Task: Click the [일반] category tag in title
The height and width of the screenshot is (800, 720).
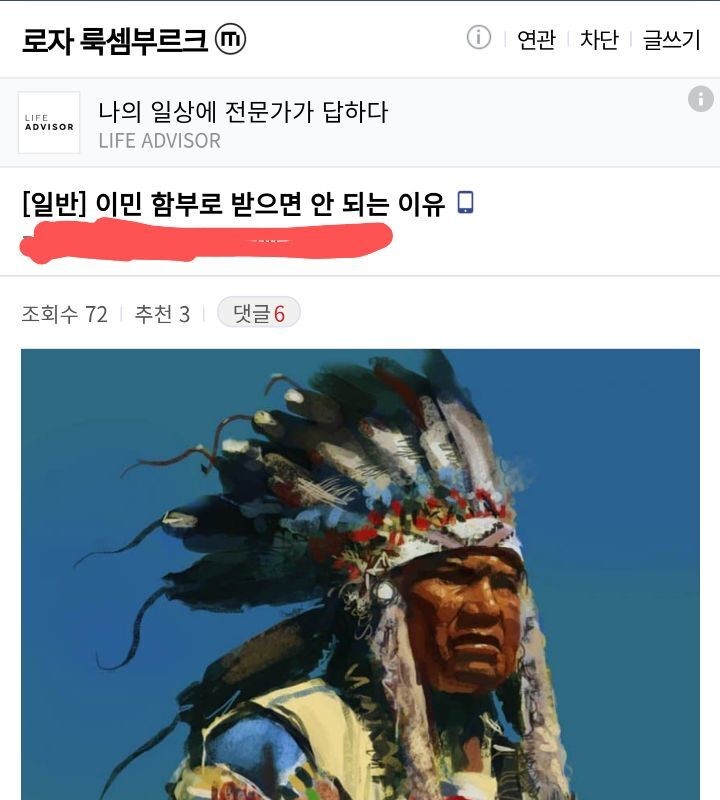Action: point(54,204)
